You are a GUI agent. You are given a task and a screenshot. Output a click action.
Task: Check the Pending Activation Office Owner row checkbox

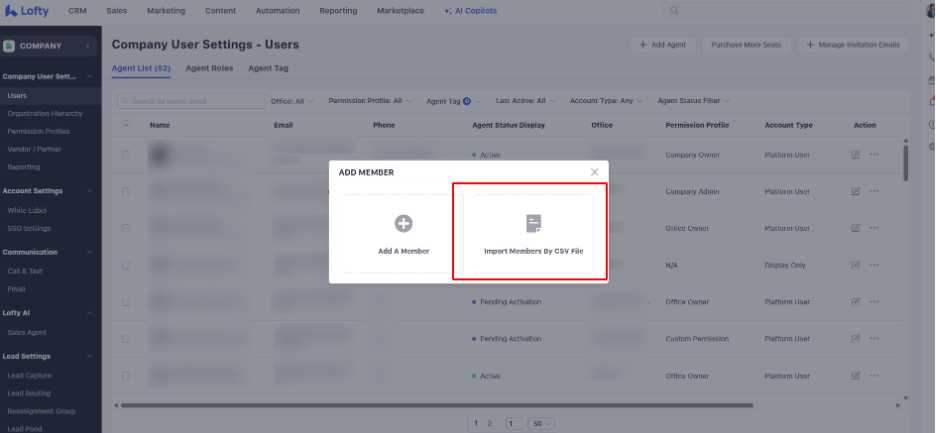tap(126, 302)
